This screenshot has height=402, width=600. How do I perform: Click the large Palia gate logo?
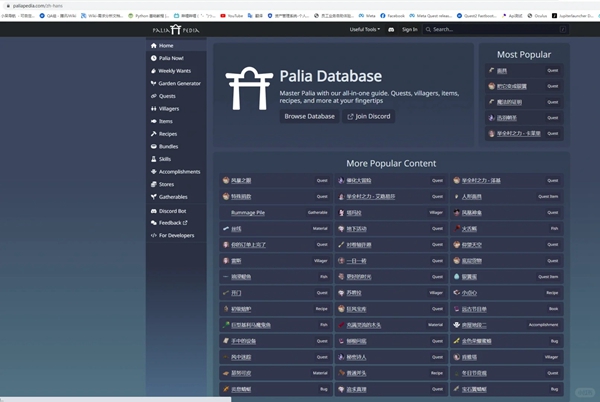[x=249, y=89]
